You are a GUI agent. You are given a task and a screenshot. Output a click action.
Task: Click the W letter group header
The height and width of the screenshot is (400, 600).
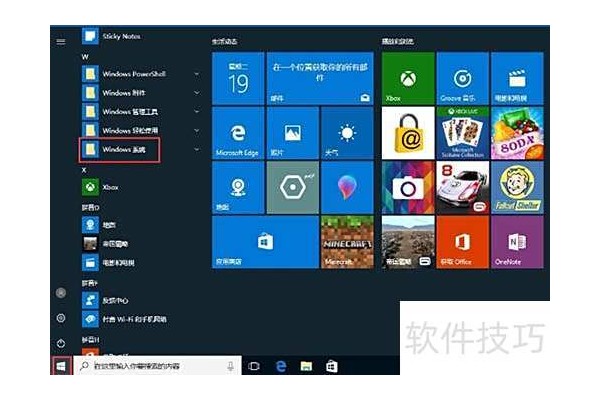pyautogui.click(x=85, y=57)
